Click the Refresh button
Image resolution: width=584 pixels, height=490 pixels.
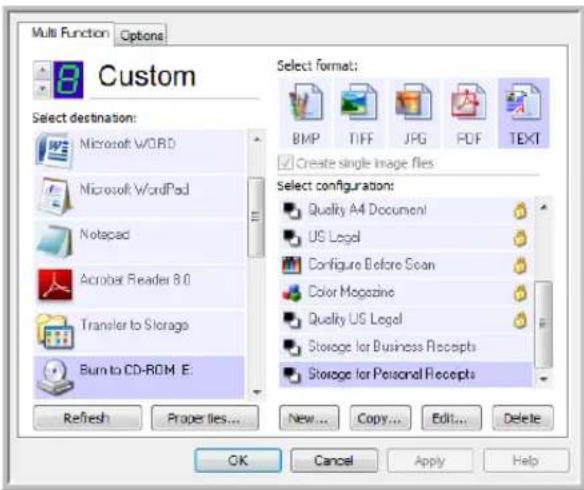[x=88, y=418]
